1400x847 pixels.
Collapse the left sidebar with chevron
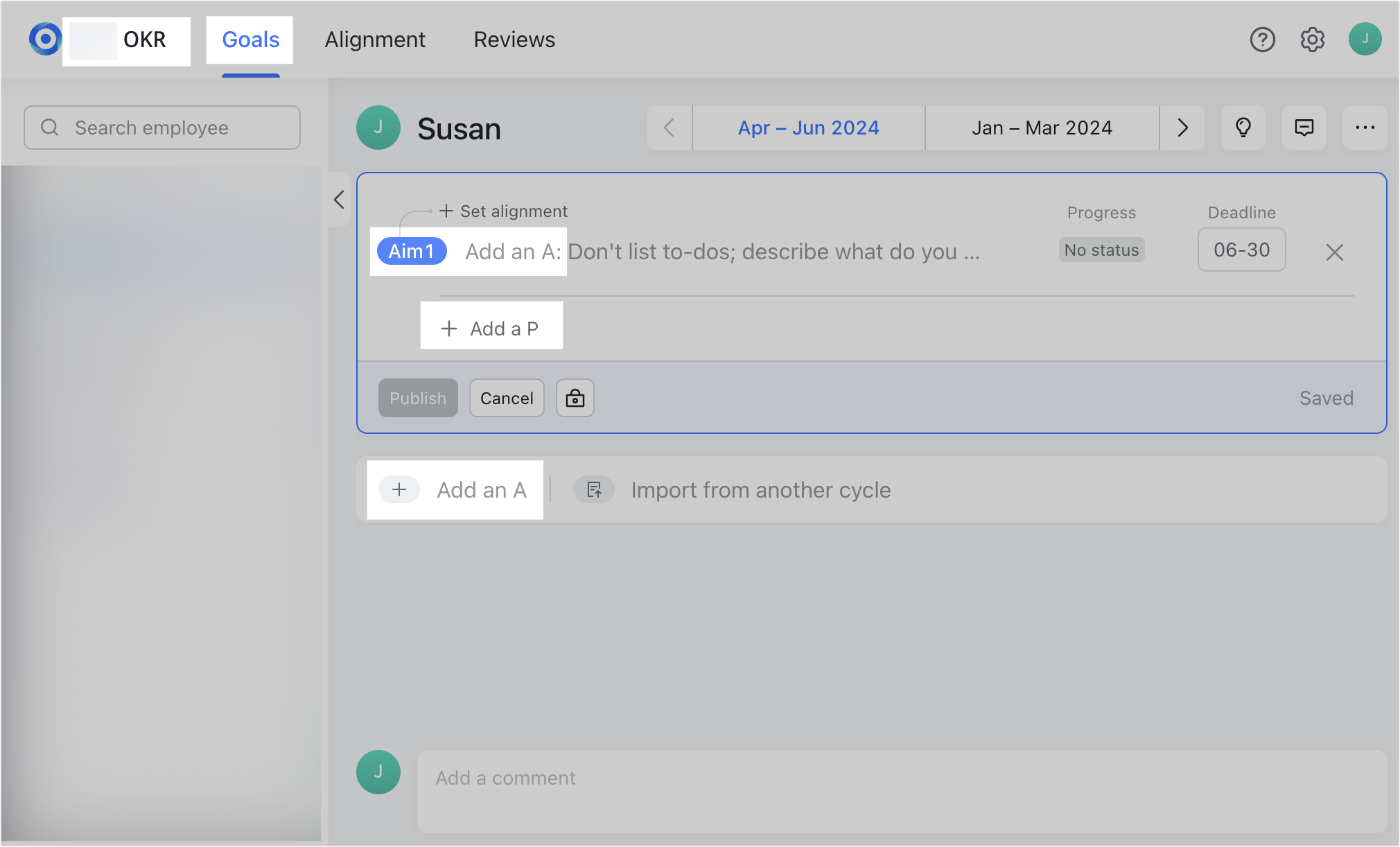click(x=339, y=200)
